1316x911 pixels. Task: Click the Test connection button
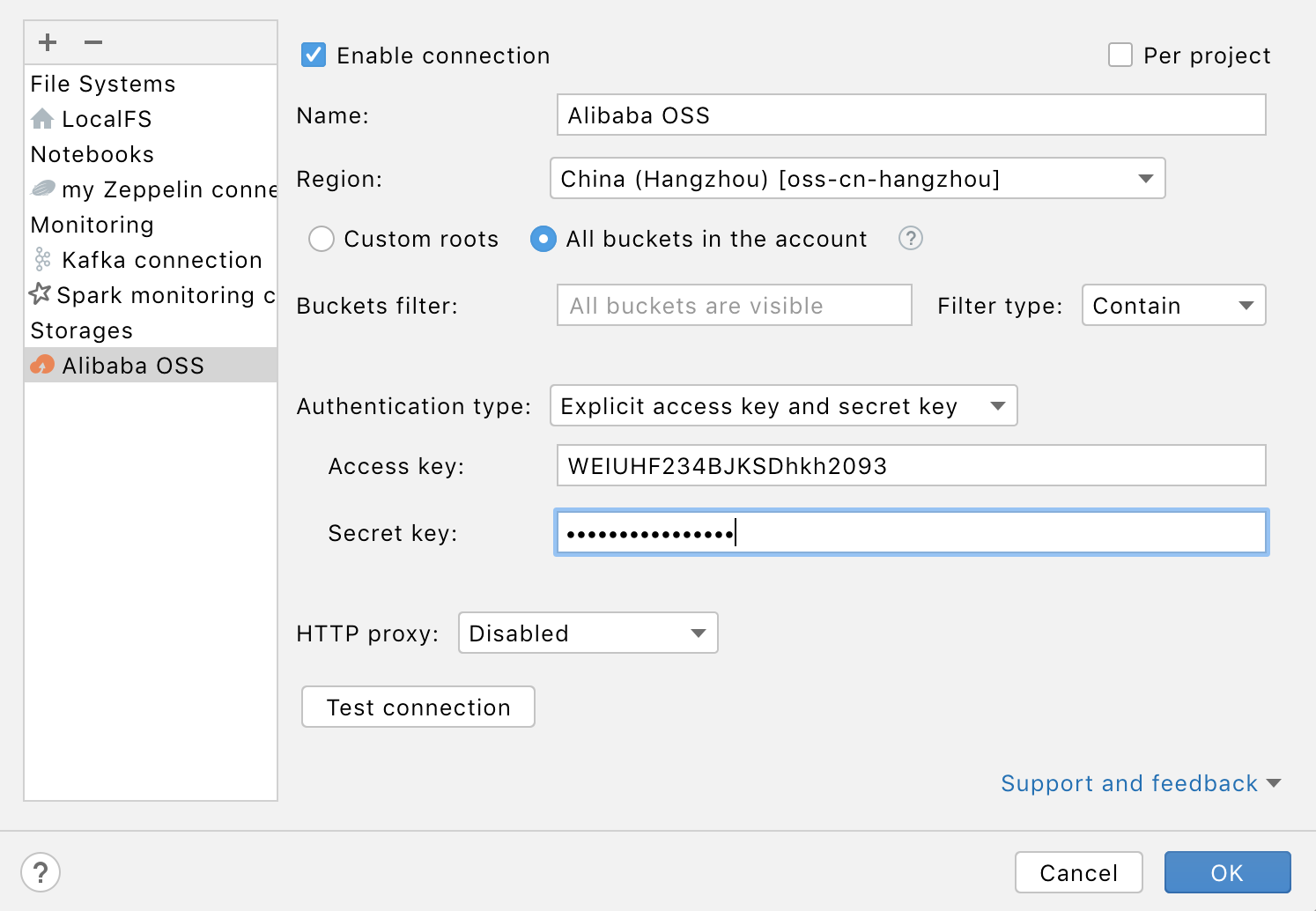418,707
